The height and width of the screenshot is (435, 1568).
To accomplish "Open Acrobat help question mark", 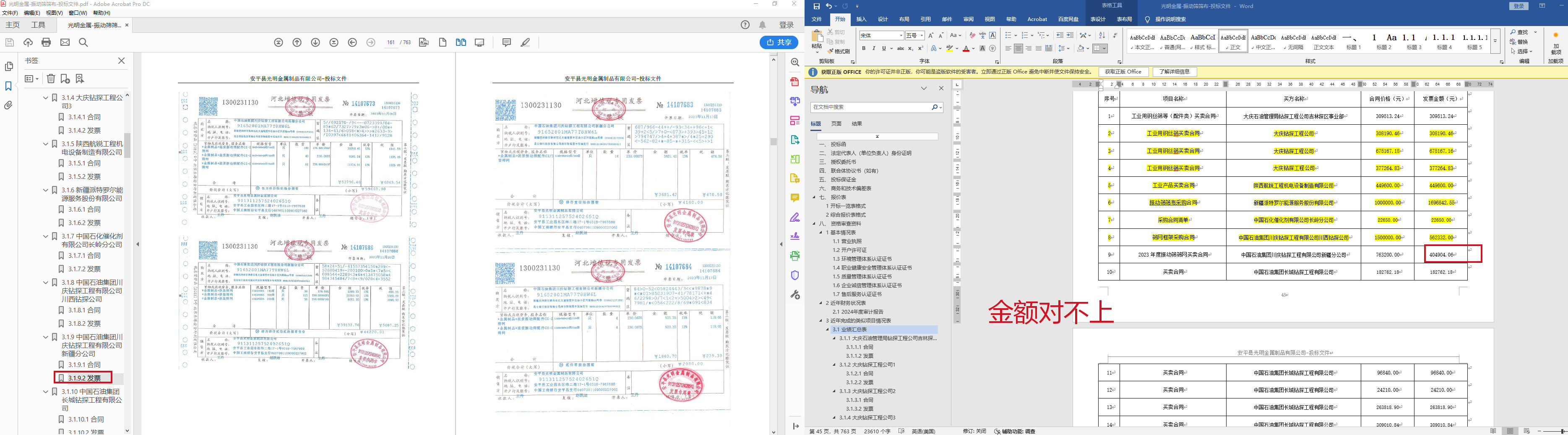I will pyautogui.click(x=745, y=25).
